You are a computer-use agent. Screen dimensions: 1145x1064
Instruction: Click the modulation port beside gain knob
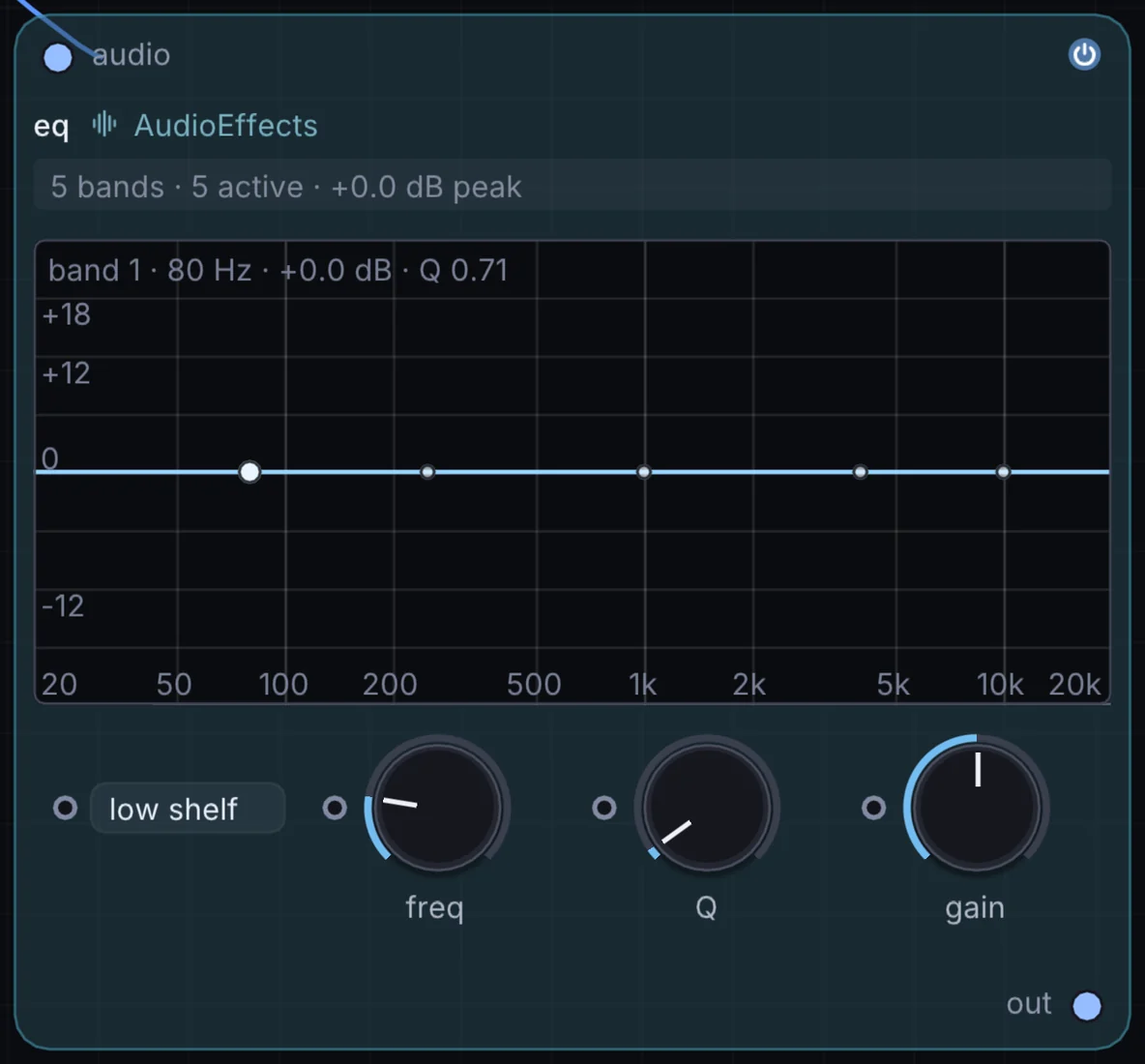[x=873, y=808]
